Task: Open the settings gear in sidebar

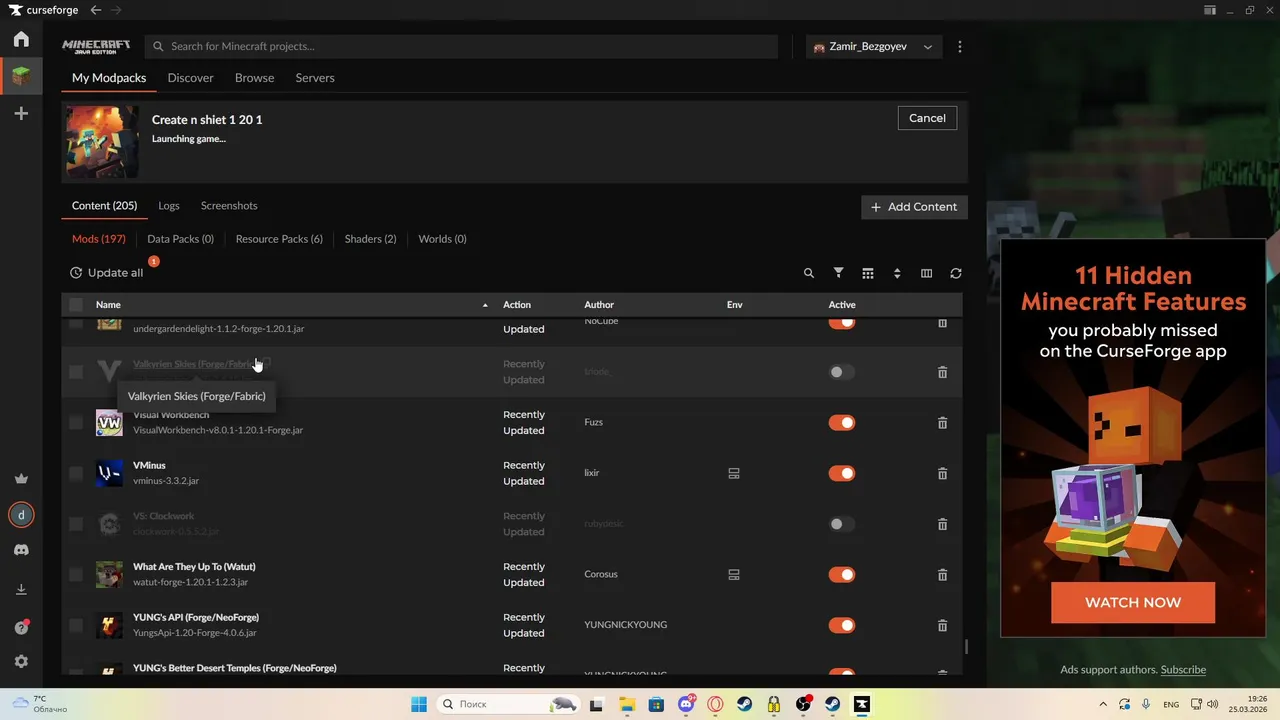Action: pos(21,662)
